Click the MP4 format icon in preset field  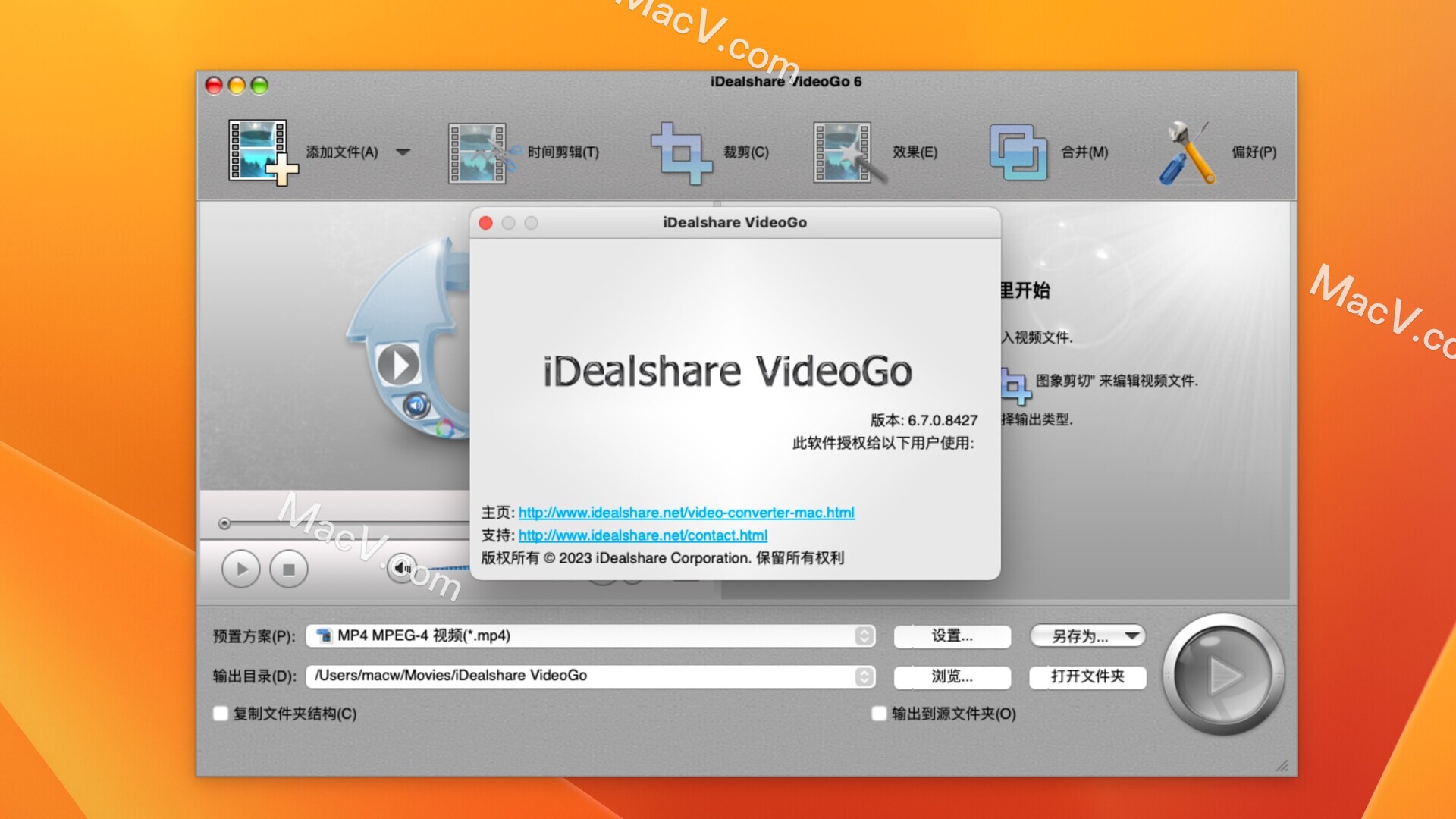coord(324,635)
